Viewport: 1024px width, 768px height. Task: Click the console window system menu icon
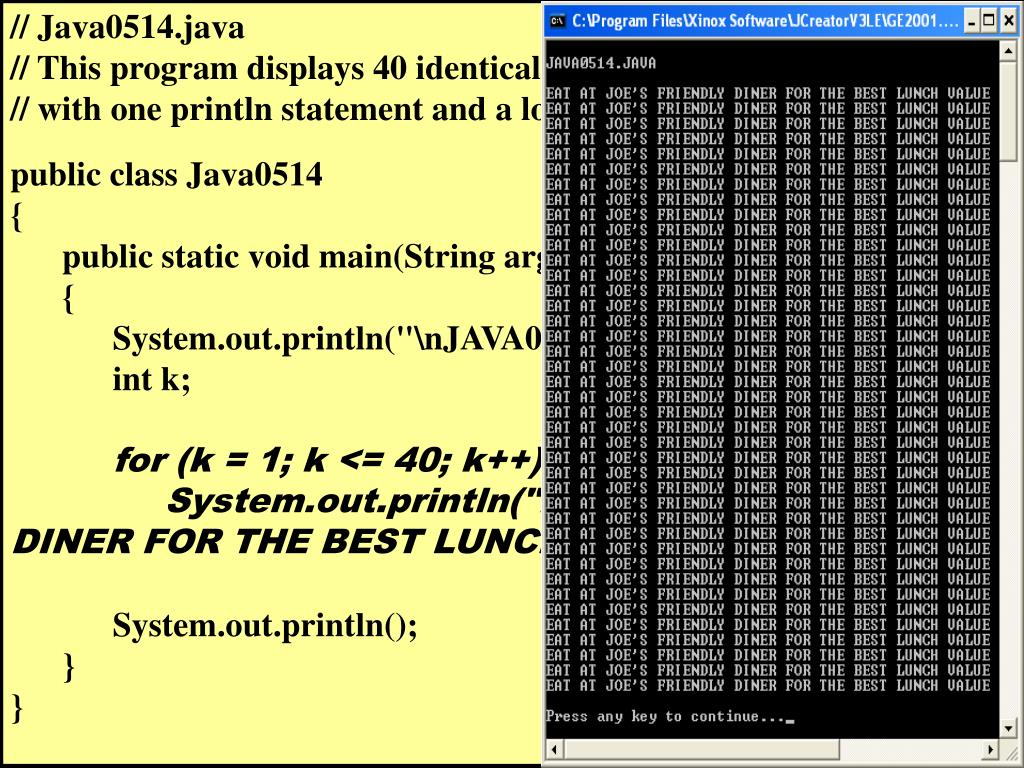click(557, 22)
